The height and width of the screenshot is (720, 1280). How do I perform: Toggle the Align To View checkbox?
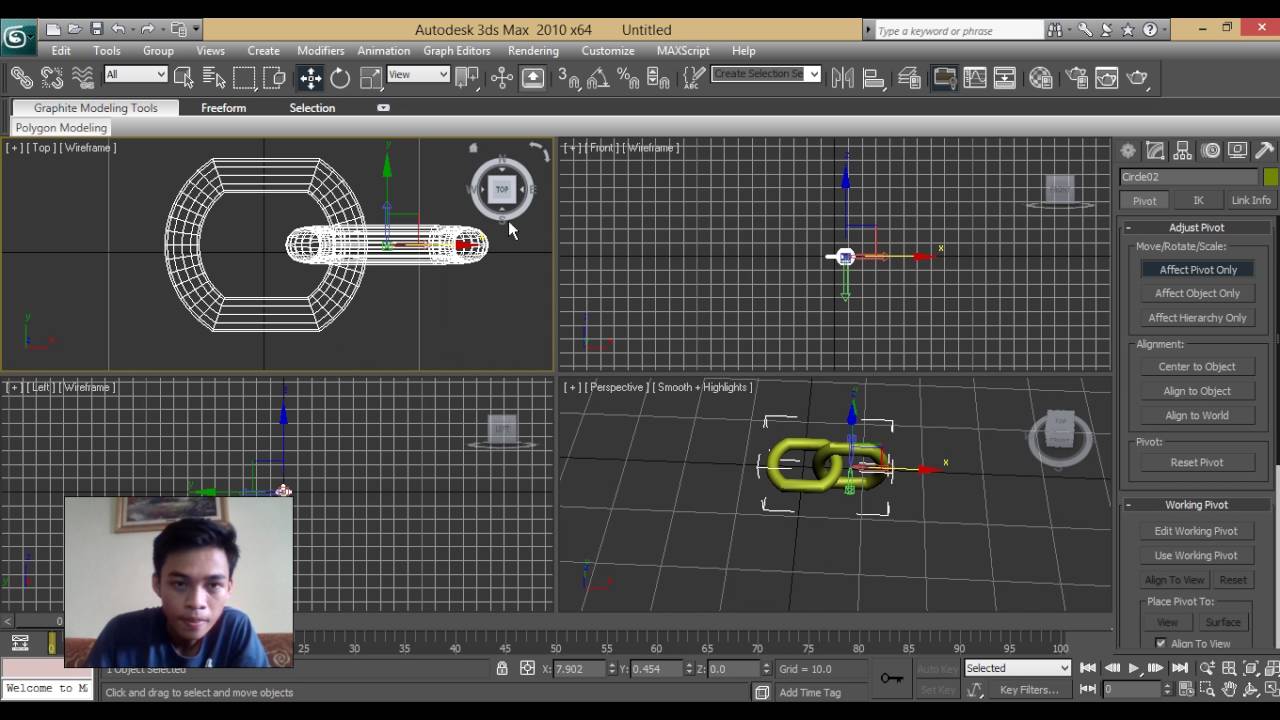click(x=1161, y=644)
